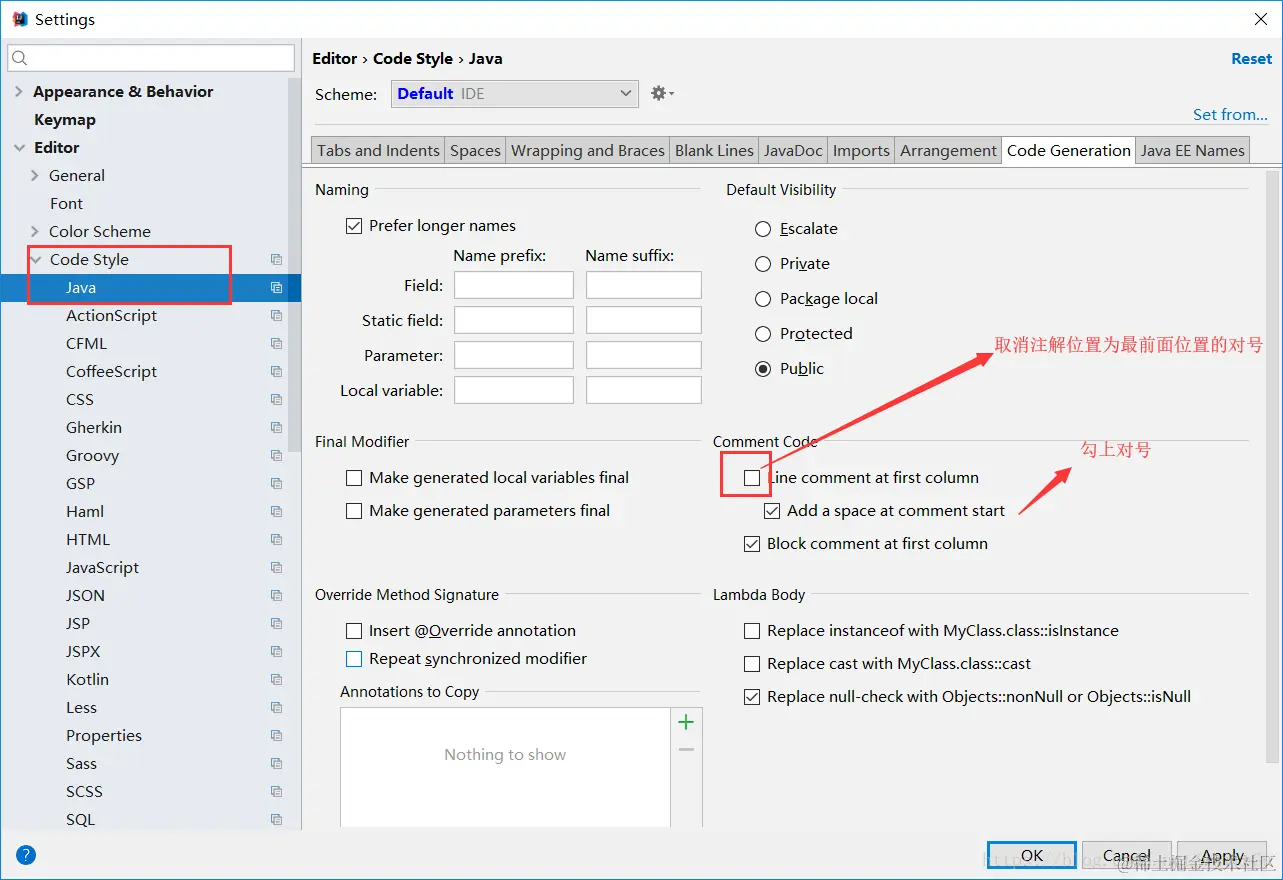Click the copy icon next to CSS
Viewport: 1283px width, 880px height.
tap(277, 399)
